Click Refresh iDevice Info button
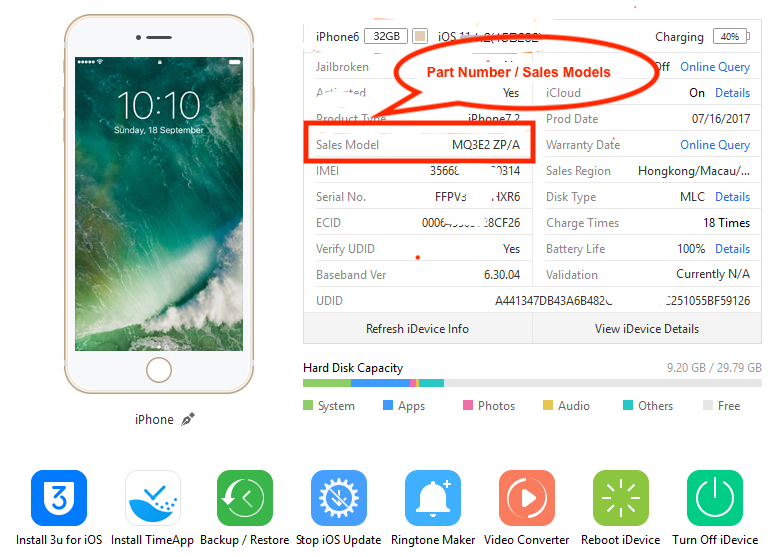Screen dimensions: 778x557 [x=417, y=329]
